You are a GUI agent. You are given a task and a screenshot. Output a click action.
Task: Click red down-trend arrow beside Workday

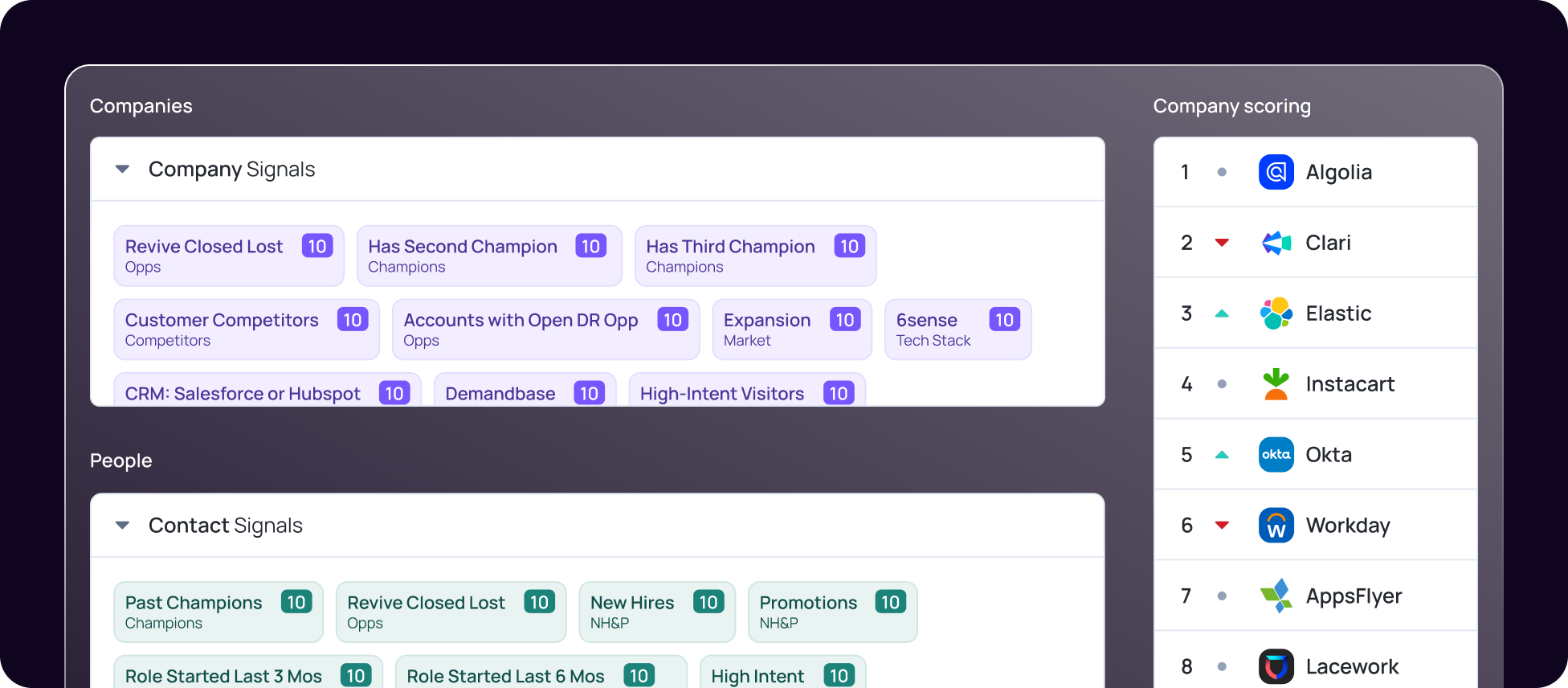1222,526
